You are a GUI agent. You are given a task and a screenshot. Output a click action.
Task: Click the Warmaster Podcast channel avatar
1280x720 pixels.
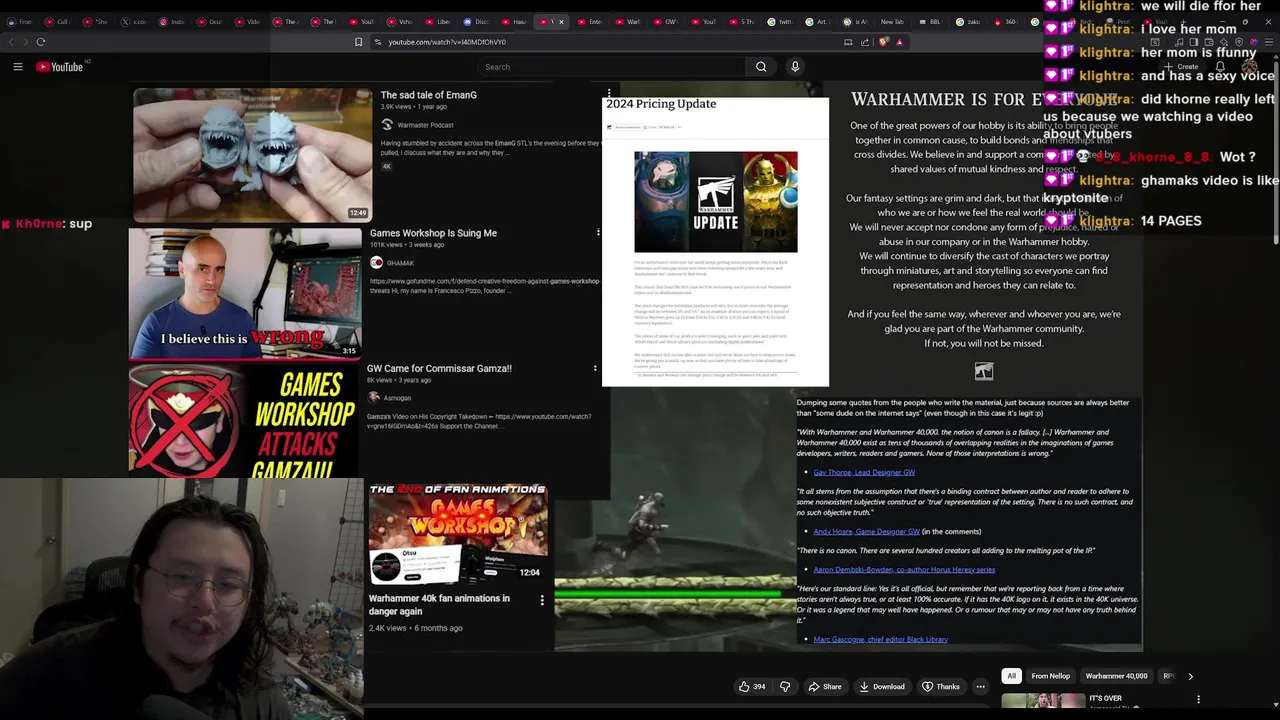pos(387,125)
